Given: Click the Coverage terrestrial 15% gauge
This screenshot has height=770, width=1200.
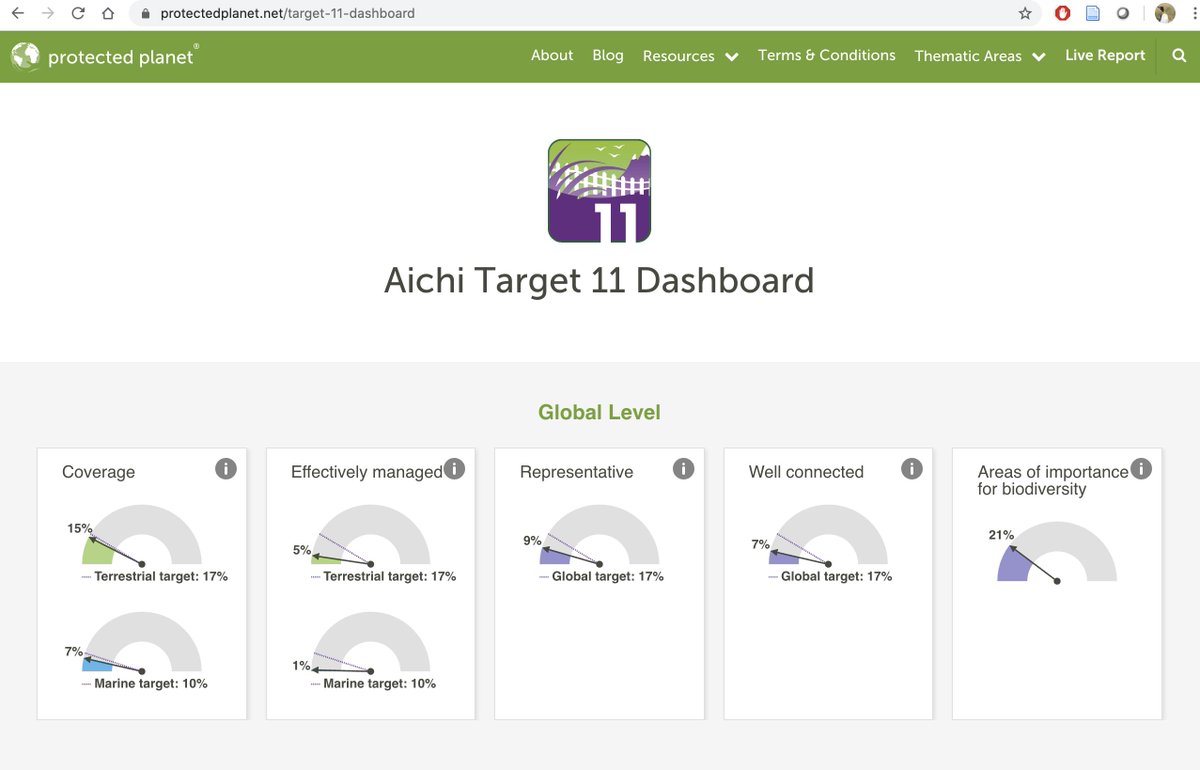Looking at the screenshot, I should pyautogui.click(x=142, y=535).
